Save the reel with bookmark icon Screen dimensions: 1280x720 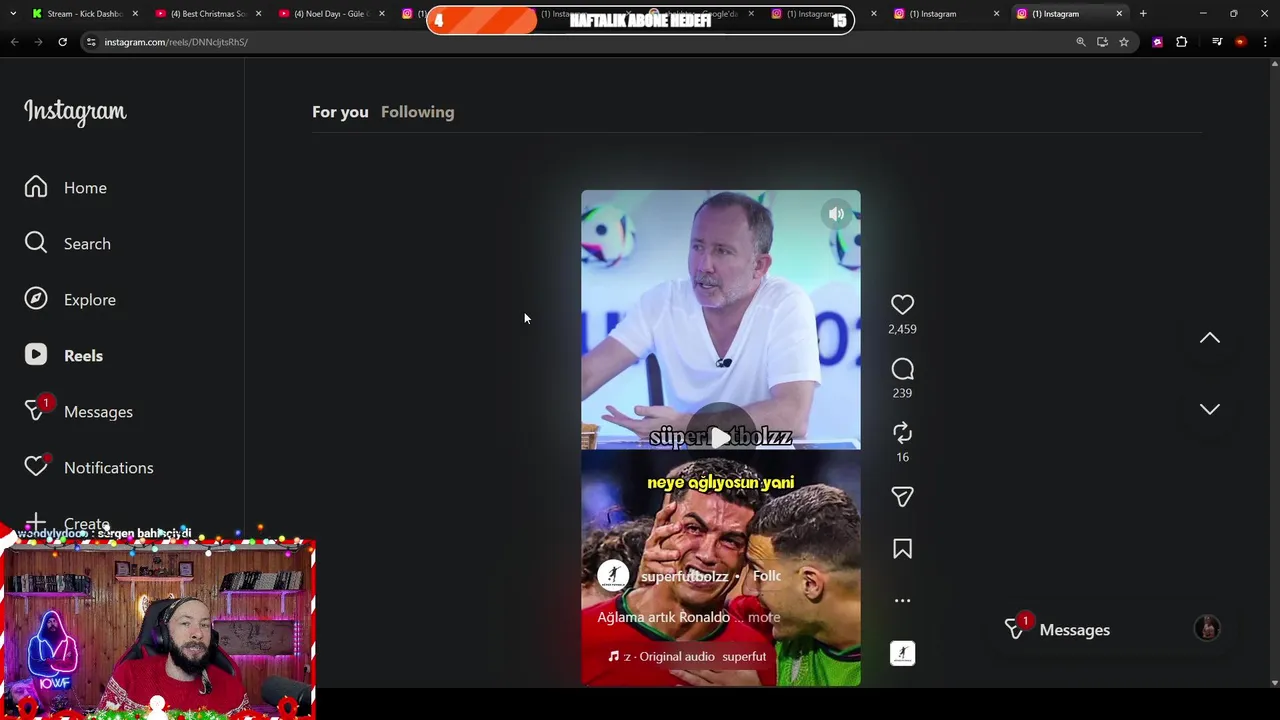902,549
